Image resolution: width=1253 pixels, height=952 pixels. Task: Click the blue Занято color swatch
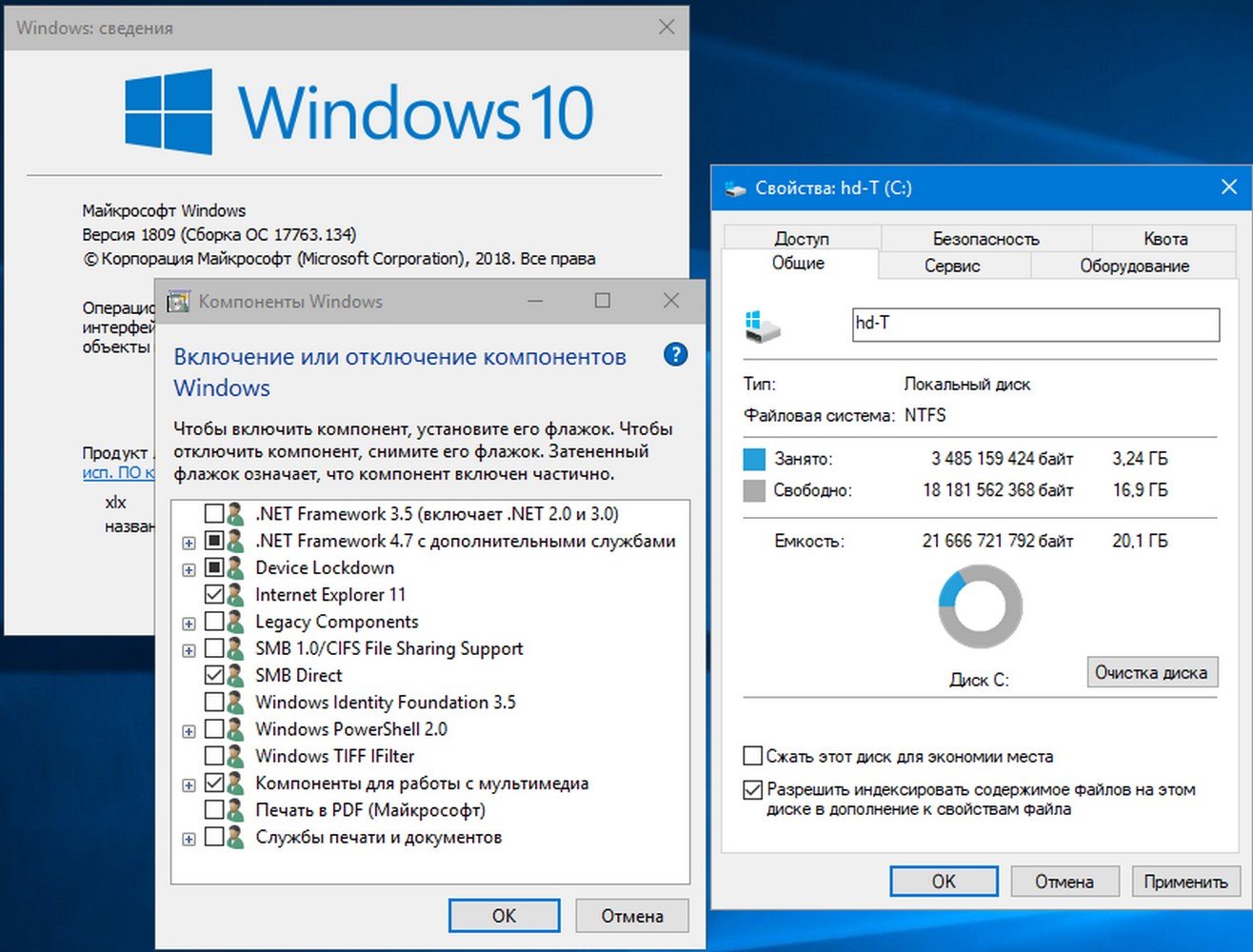click(754, 459)
